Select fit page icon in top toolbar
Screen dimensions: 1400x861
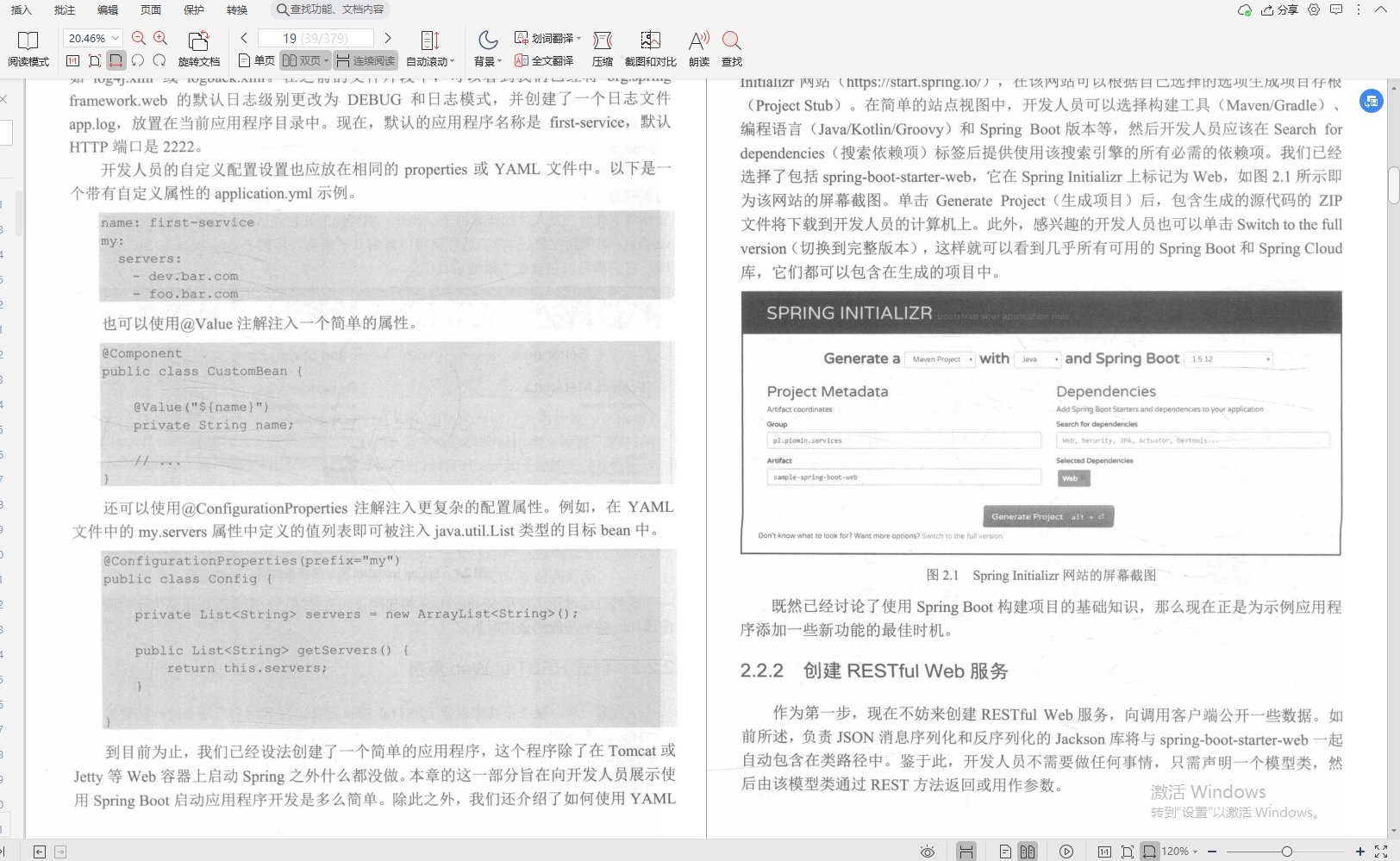[x=95, y=60]
